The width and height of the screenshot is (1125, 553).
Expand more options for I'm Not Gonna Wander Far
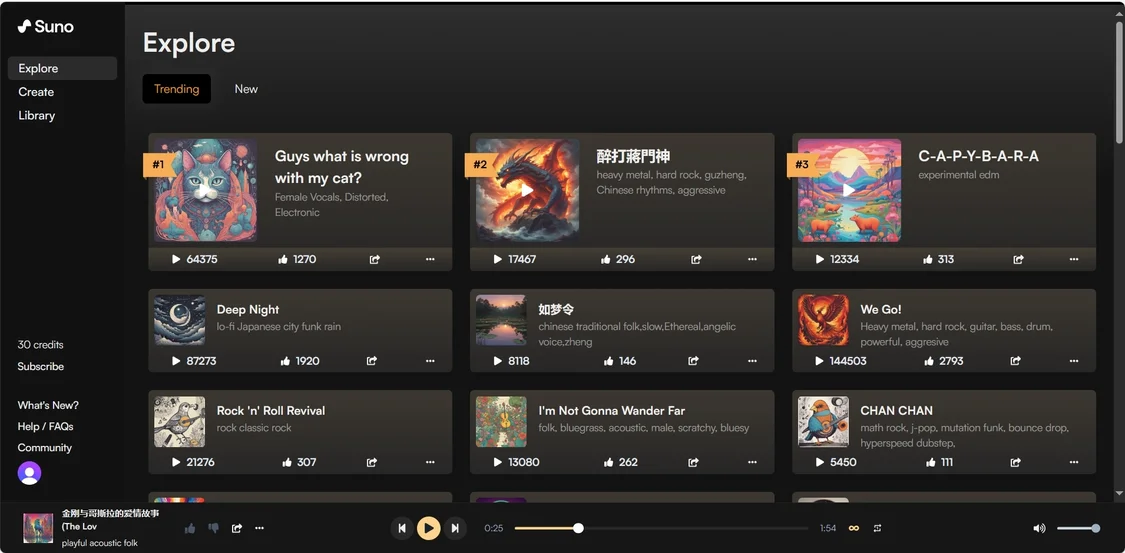[x=751, y=462]
